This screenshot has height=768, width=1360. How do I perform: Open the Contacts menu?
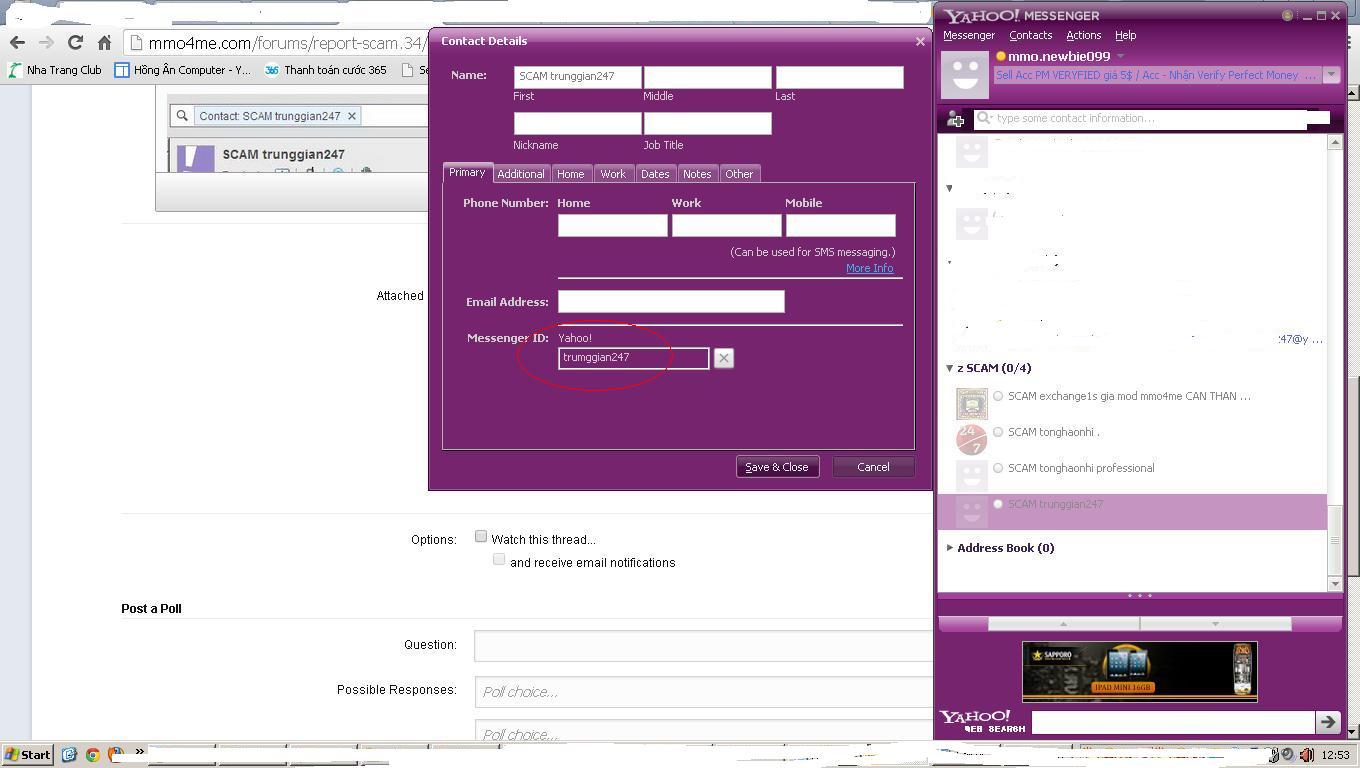(1030, 35)
